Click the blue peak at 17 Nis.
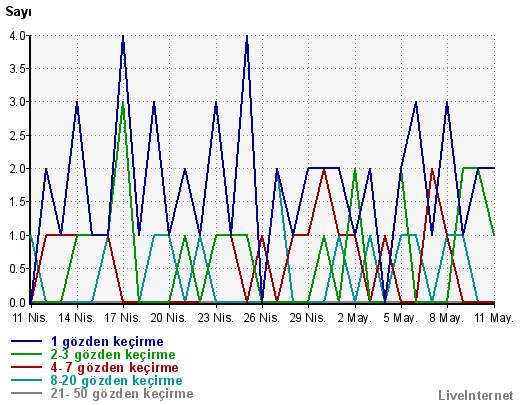 (x=123, y=36)
